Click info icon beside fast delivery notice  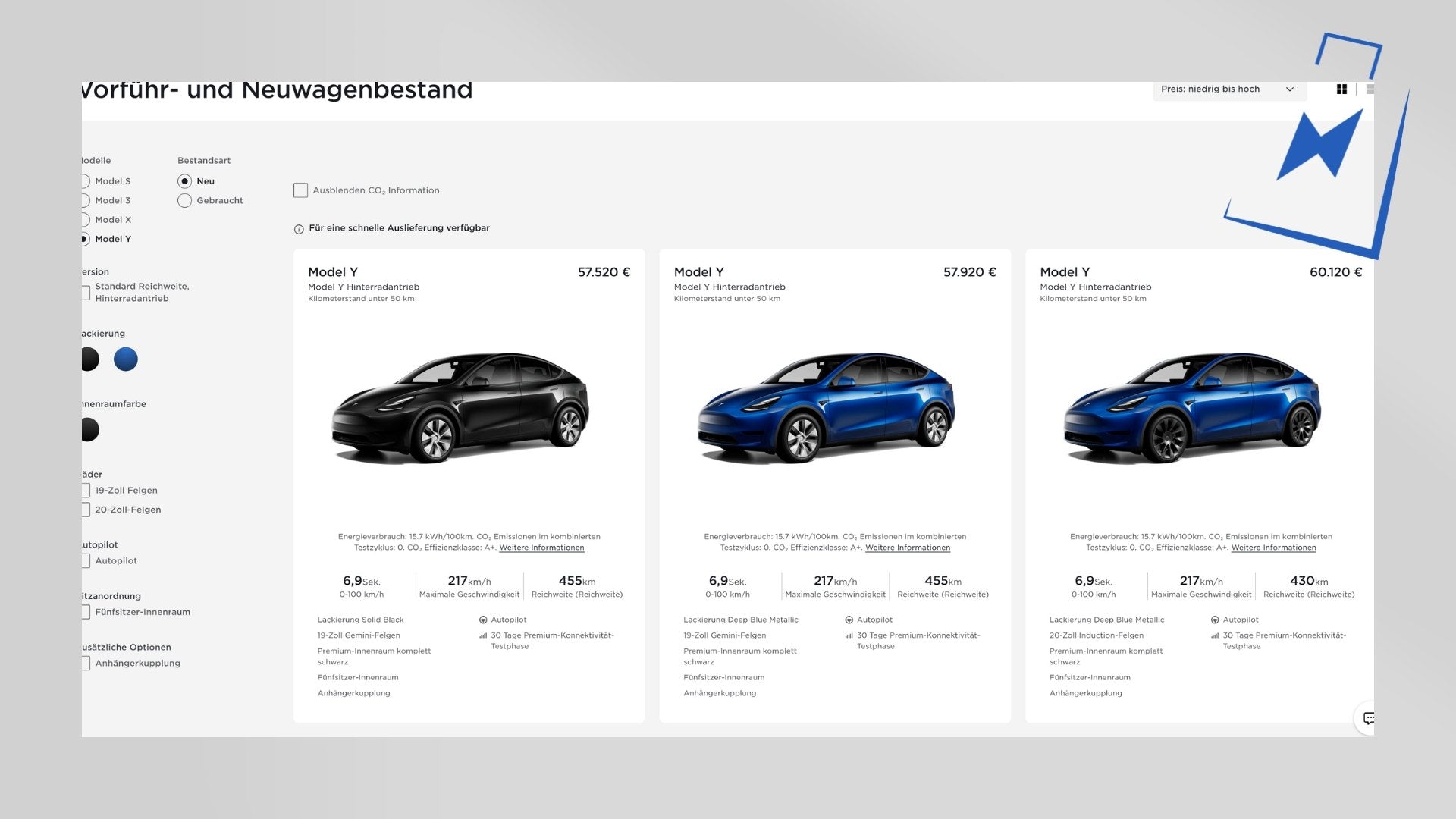pos(299,229)
